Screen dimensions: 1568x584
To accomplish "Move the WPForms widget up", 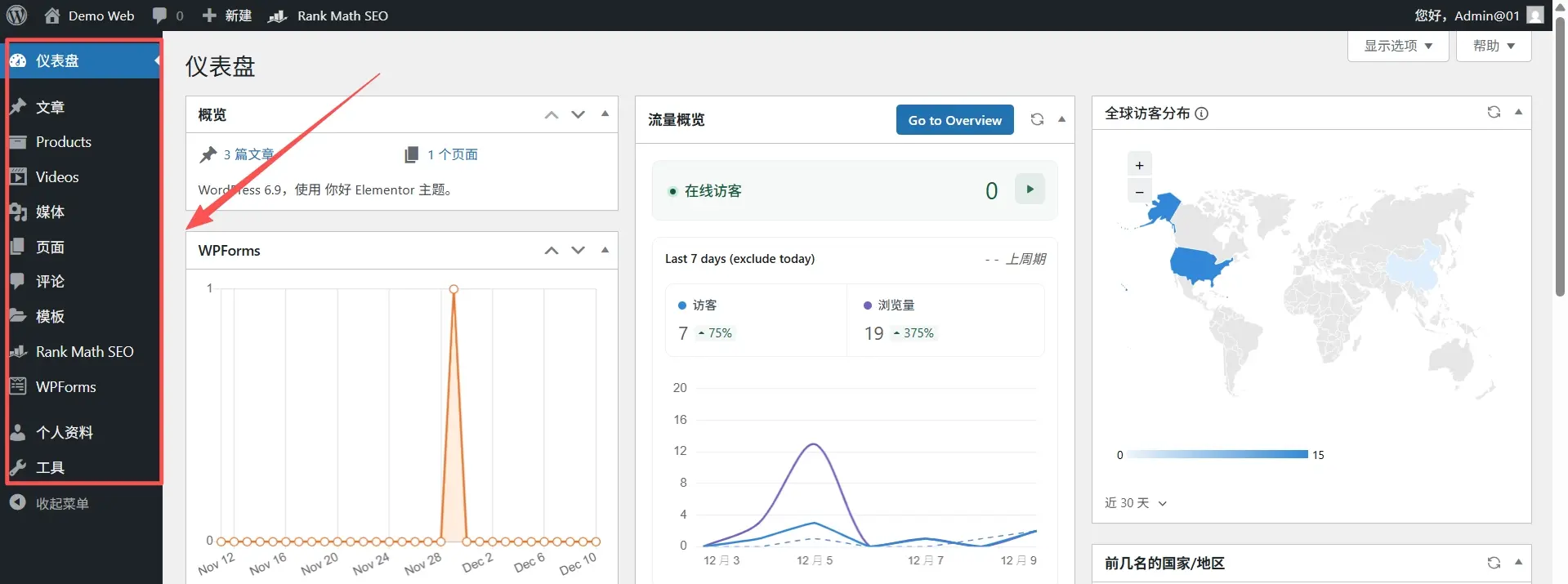I will [x=552, y=251].
